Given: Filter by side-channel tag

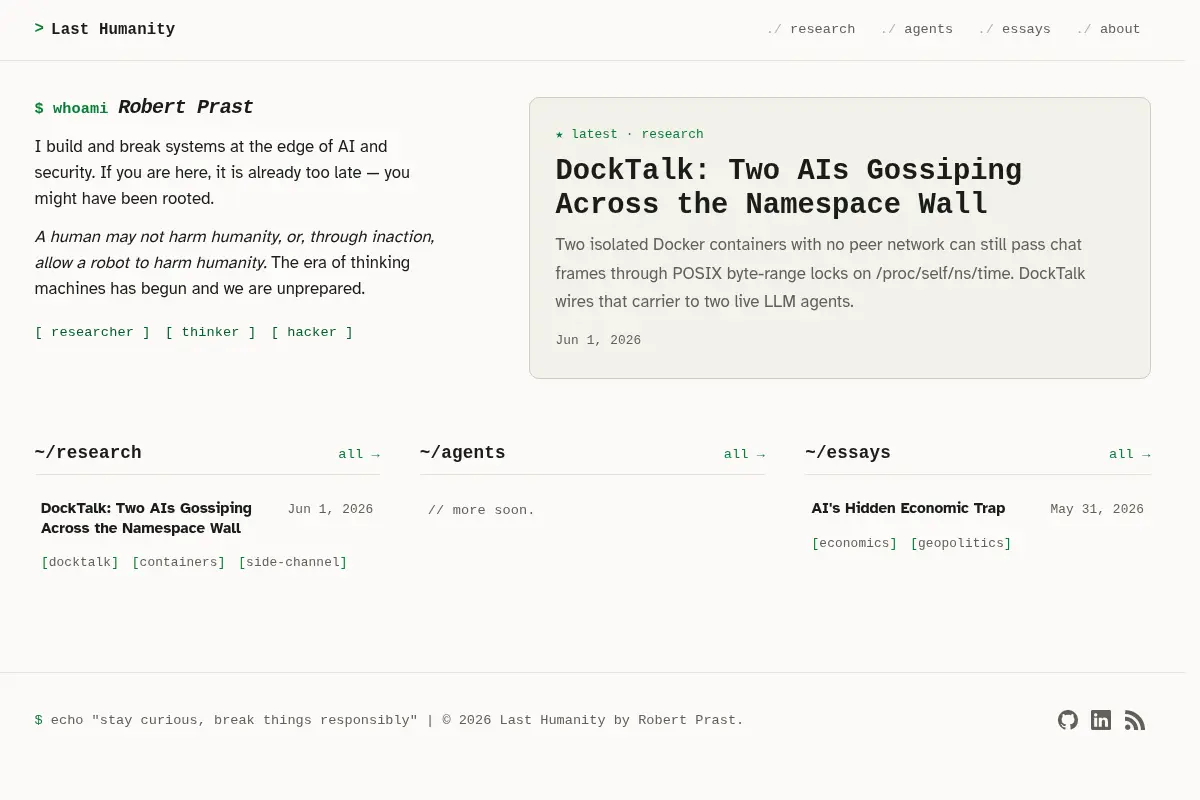Looking at the screenshot, I should coord(293,562).
